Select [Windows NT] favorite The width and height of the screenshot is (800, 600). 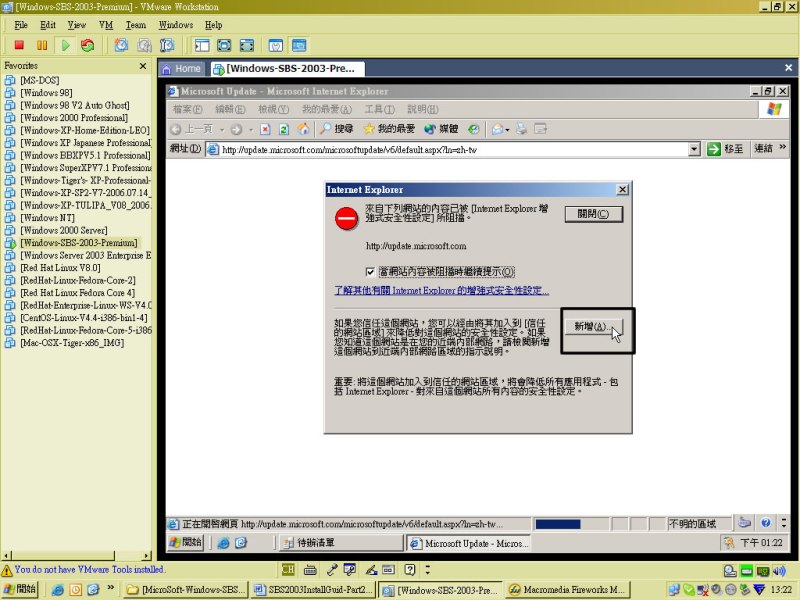47,218
